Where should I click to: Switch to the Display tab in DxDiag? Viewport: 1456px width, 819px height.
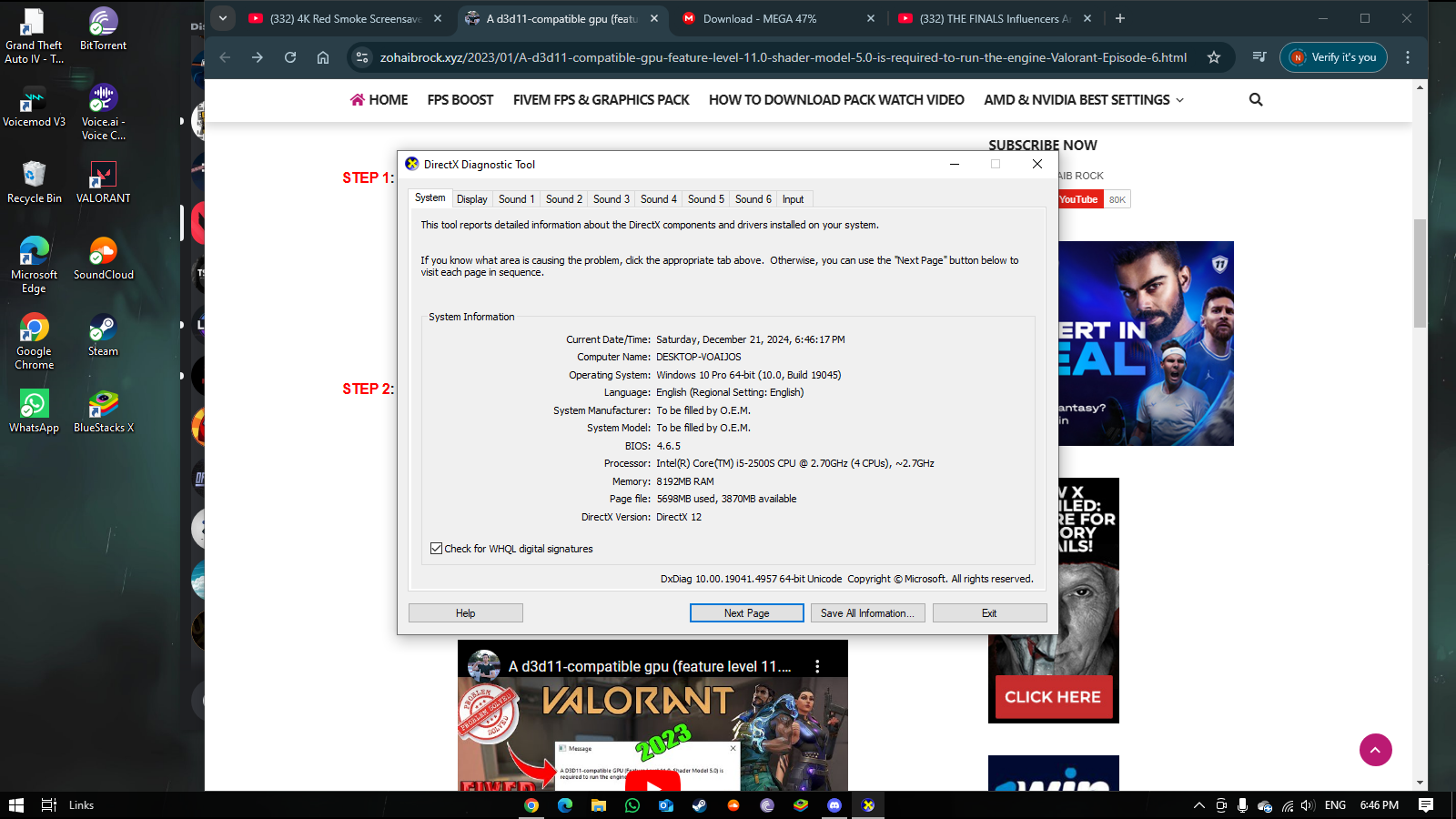pos(472,199)
